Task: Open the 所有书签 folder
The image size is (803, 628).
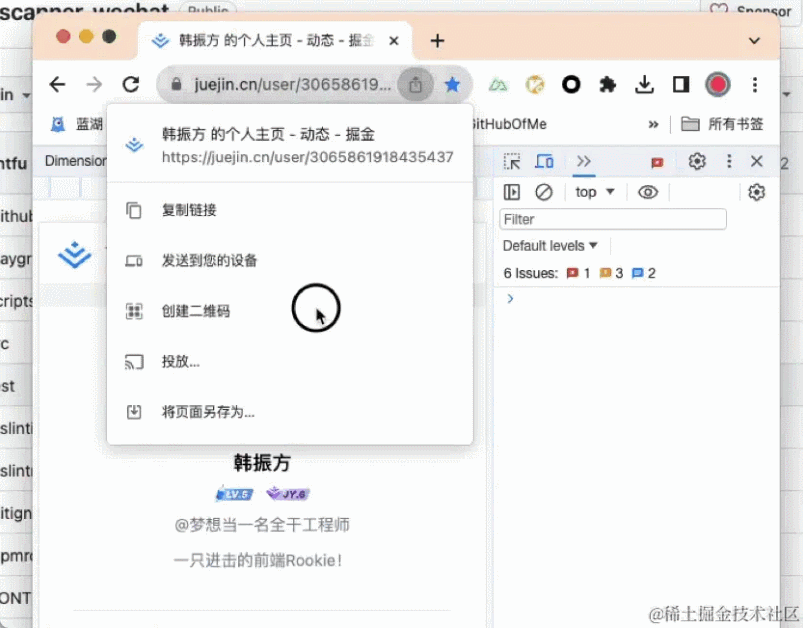Action: pos(722,124)
